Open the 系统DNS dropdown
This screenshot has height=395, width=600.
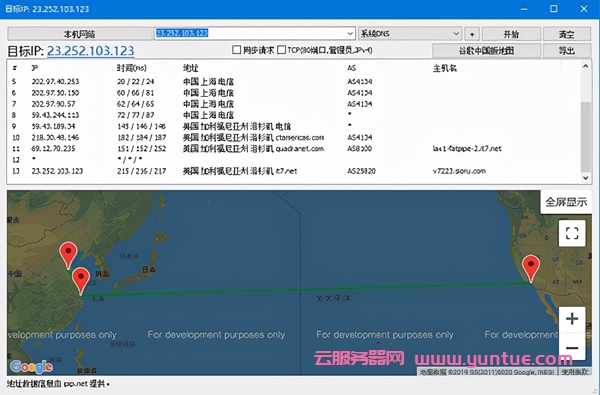click(x=410, y=34)
